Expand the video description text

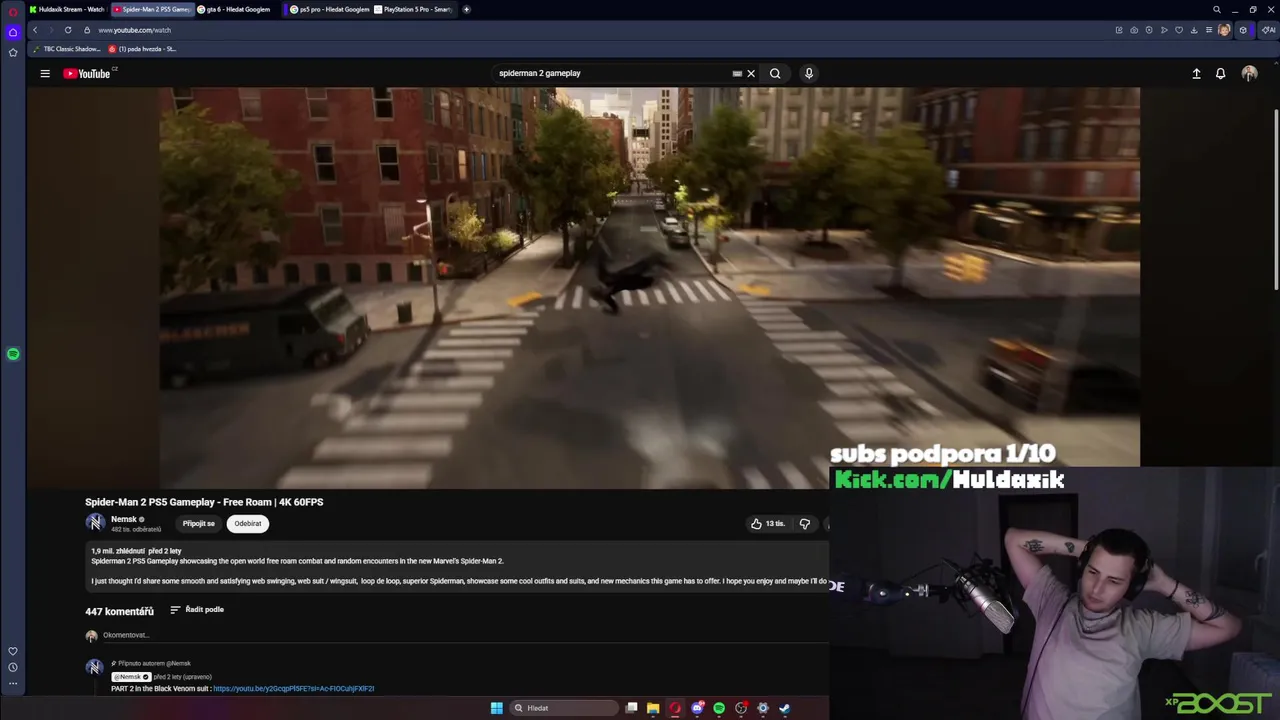click(458, 566)
